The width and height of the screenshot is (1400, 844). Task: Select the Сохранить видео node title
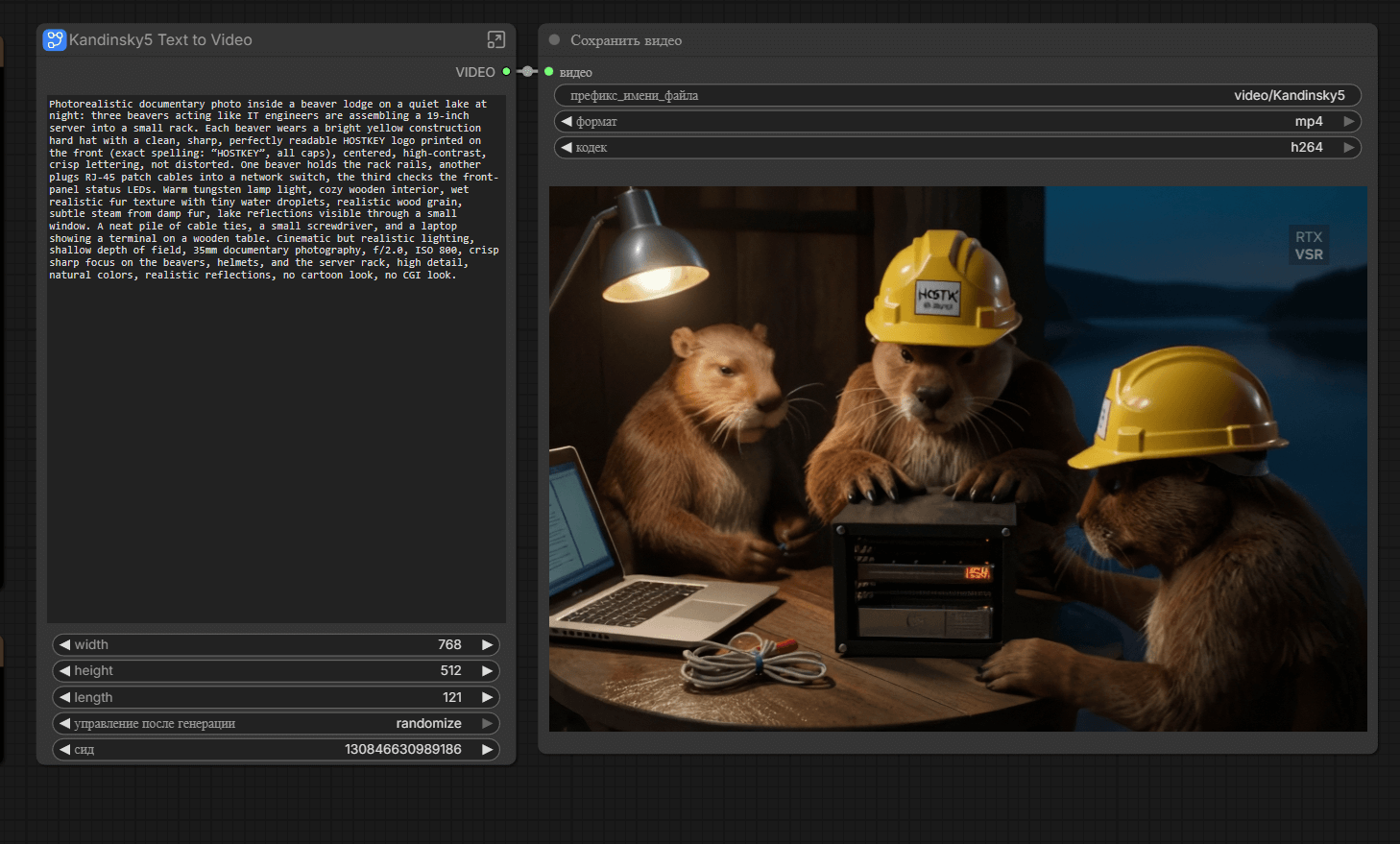coord(626,40)
